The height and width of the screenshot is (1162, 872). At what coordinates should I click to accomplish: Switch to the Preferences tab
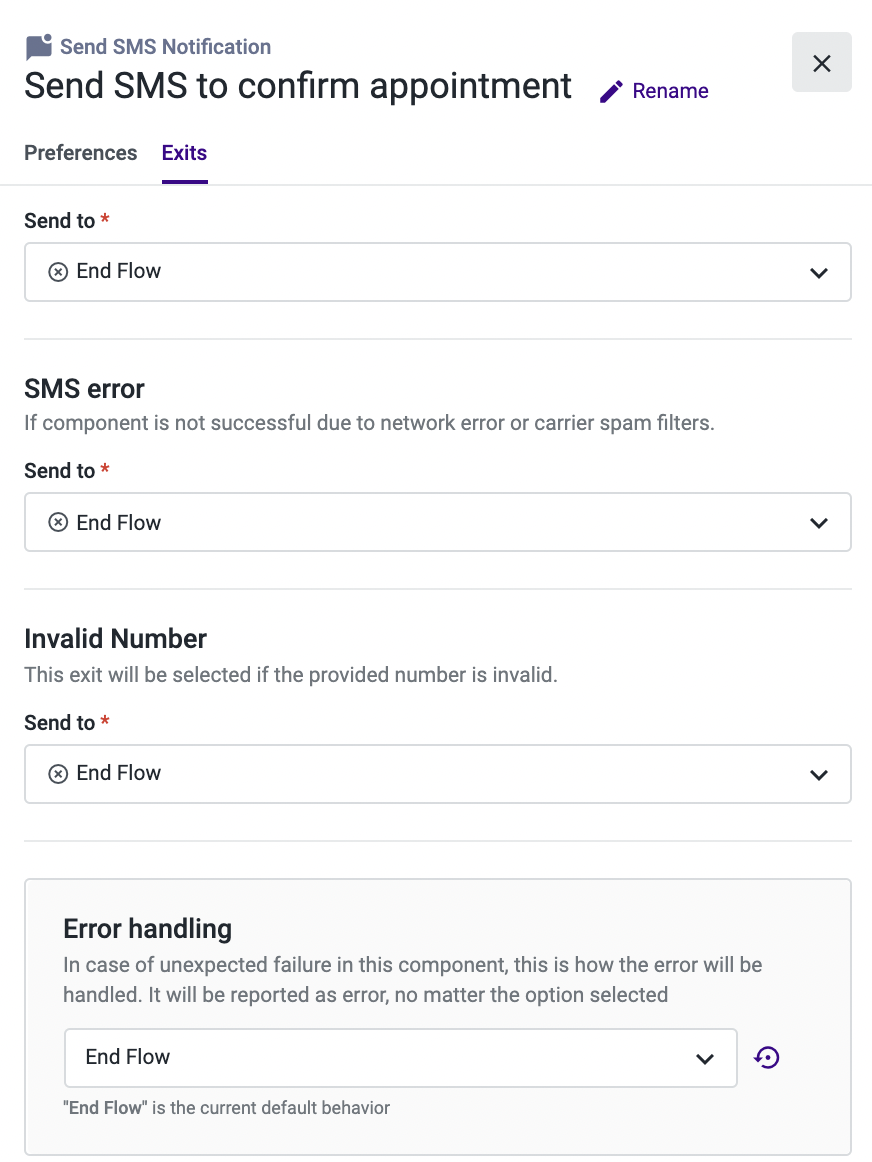(81, 153)
